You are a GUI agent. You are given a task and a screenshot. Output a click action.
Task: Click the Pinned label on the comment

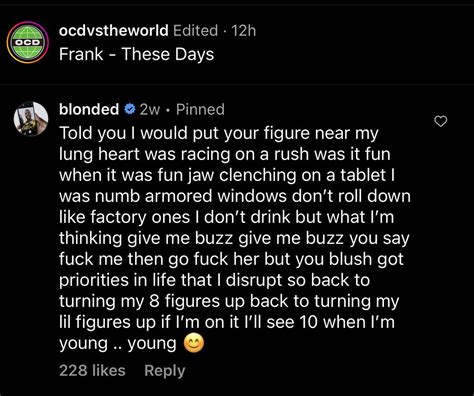(x=200, y=109)
